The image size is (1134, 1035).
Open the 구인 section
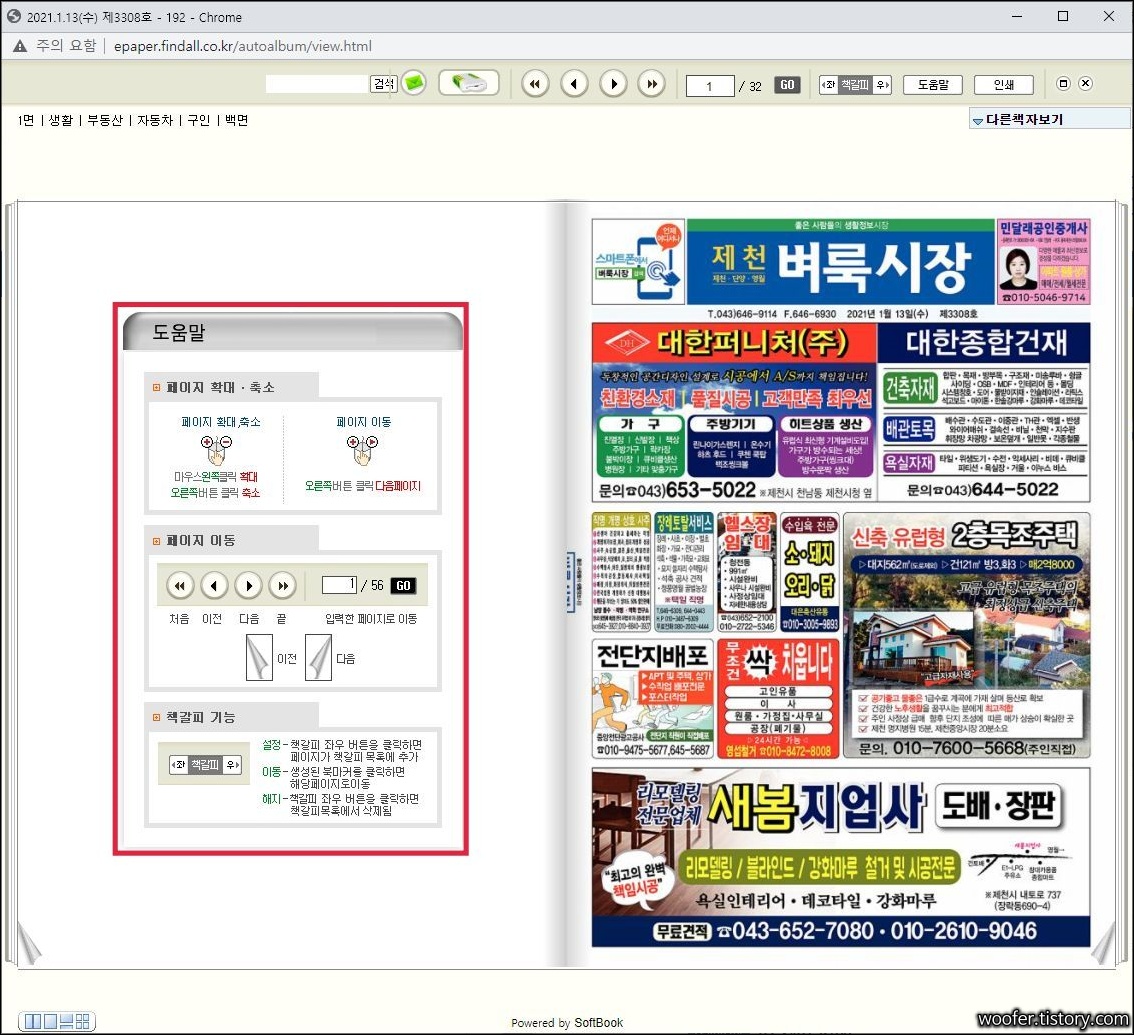[198, 120]
